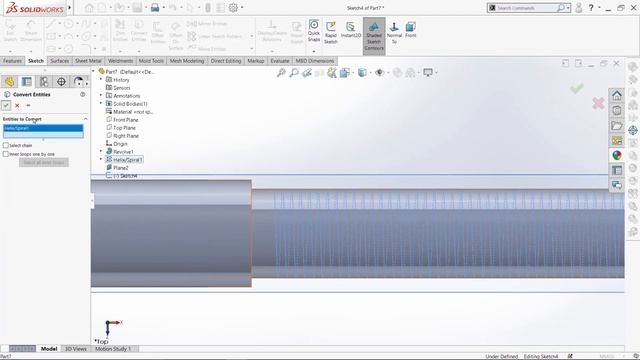Image resolution: width=640 pixels, height=360 pixels.
Task: Open the Motion Study 1 tab
Action: (113, 349)
